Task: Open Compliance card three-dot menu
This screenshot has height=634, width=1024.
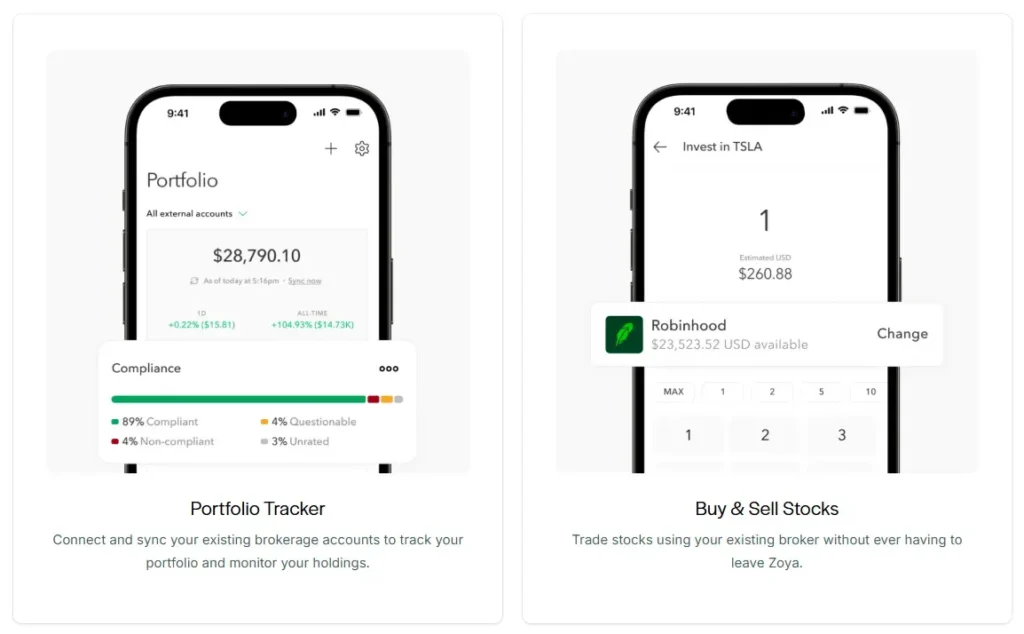Action: 389,368
